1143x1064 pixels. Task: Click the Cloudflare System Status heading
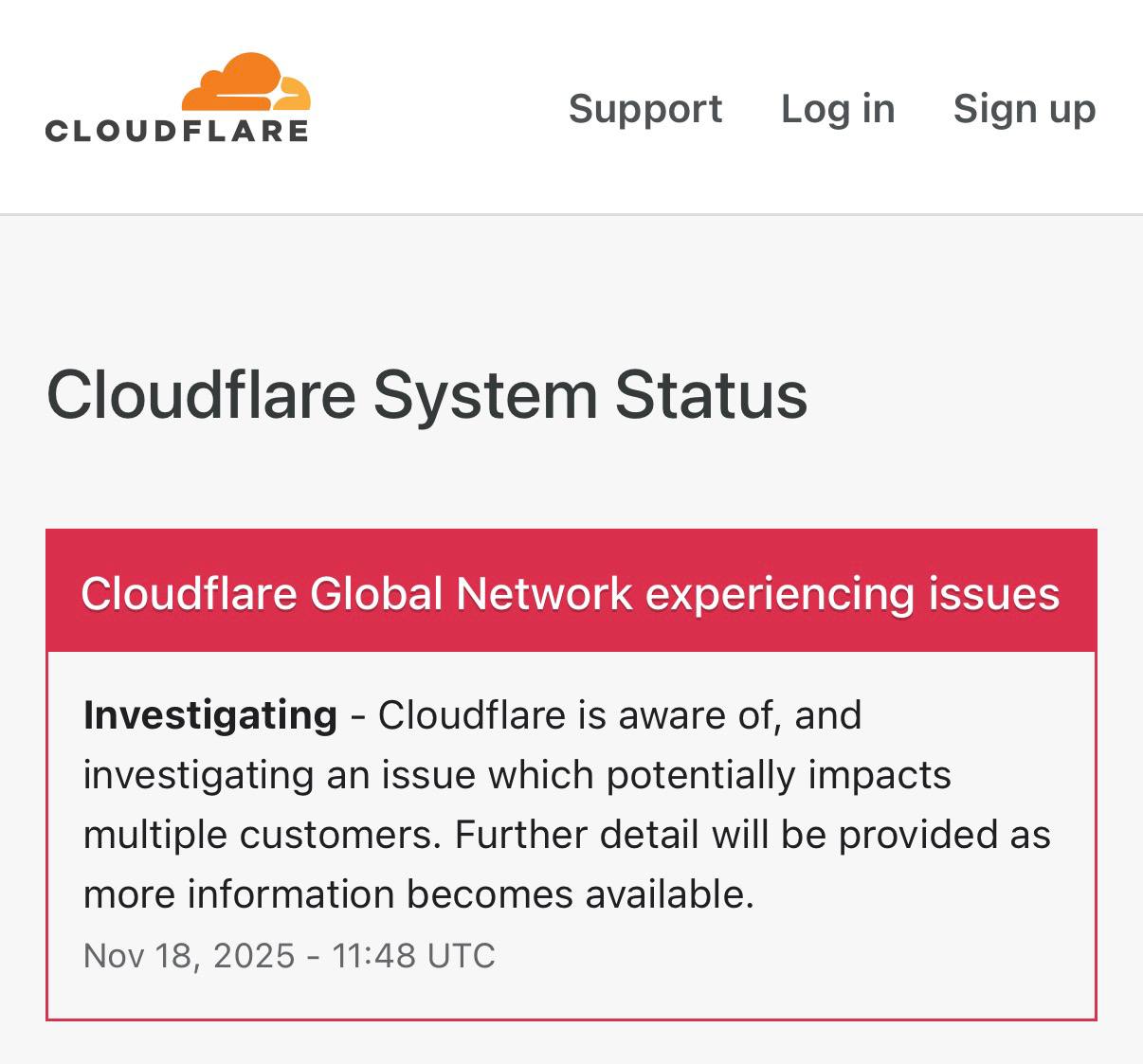(426, 394)
